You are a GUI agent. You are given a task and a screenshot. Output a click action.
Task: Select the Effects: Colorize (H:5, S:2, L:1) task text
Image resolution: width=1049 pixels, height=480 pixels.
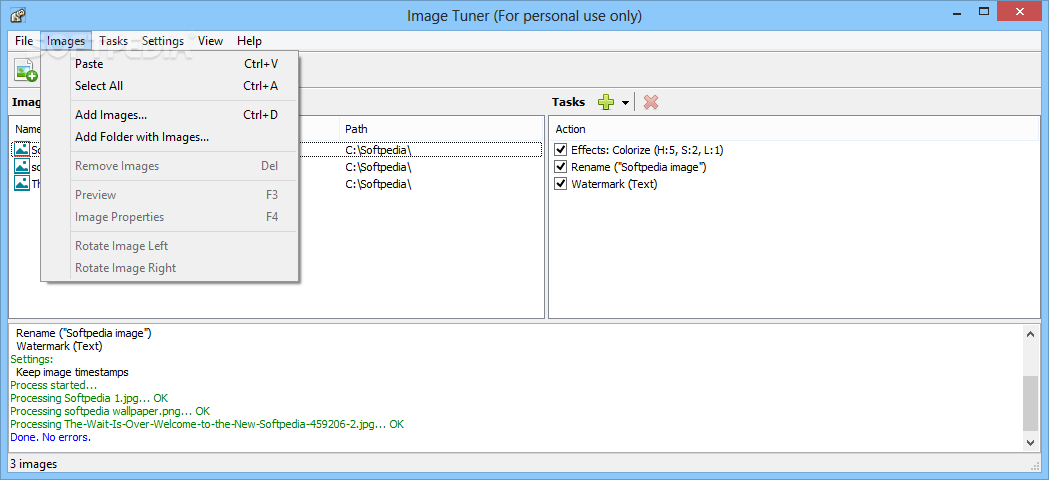point(647,150)
